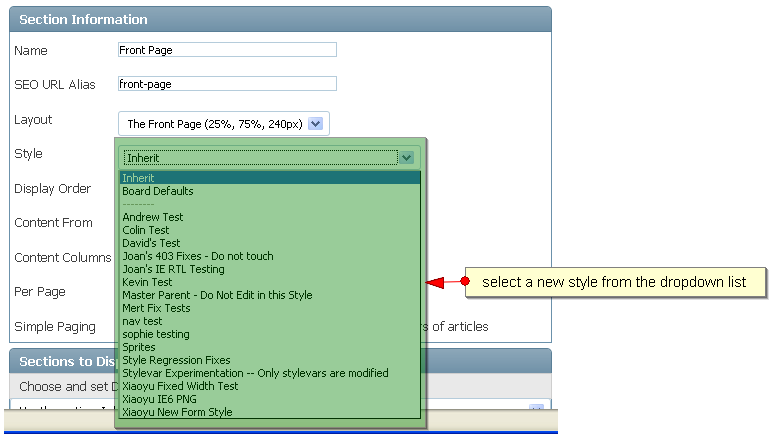Select David's Test style

coord(151,243)
